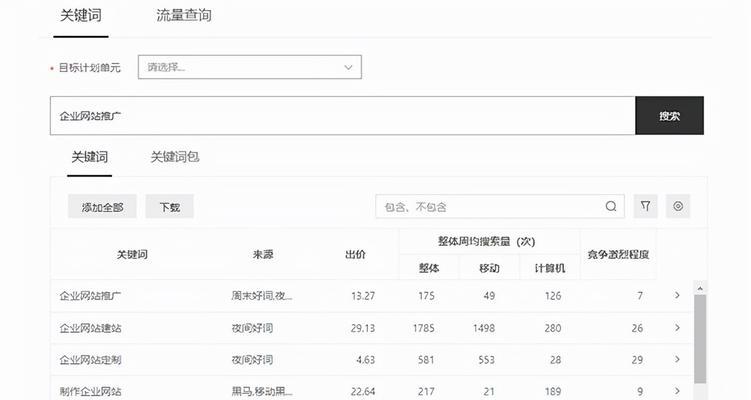Open the column settings target icon

[678, 206]
